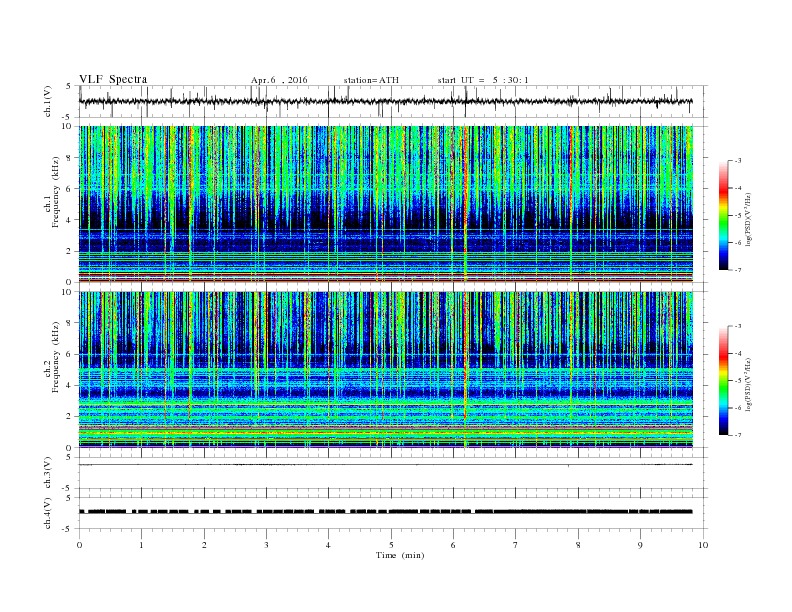Click the ch.4(V) axis label
792x612 pixels.
(48, 513)
